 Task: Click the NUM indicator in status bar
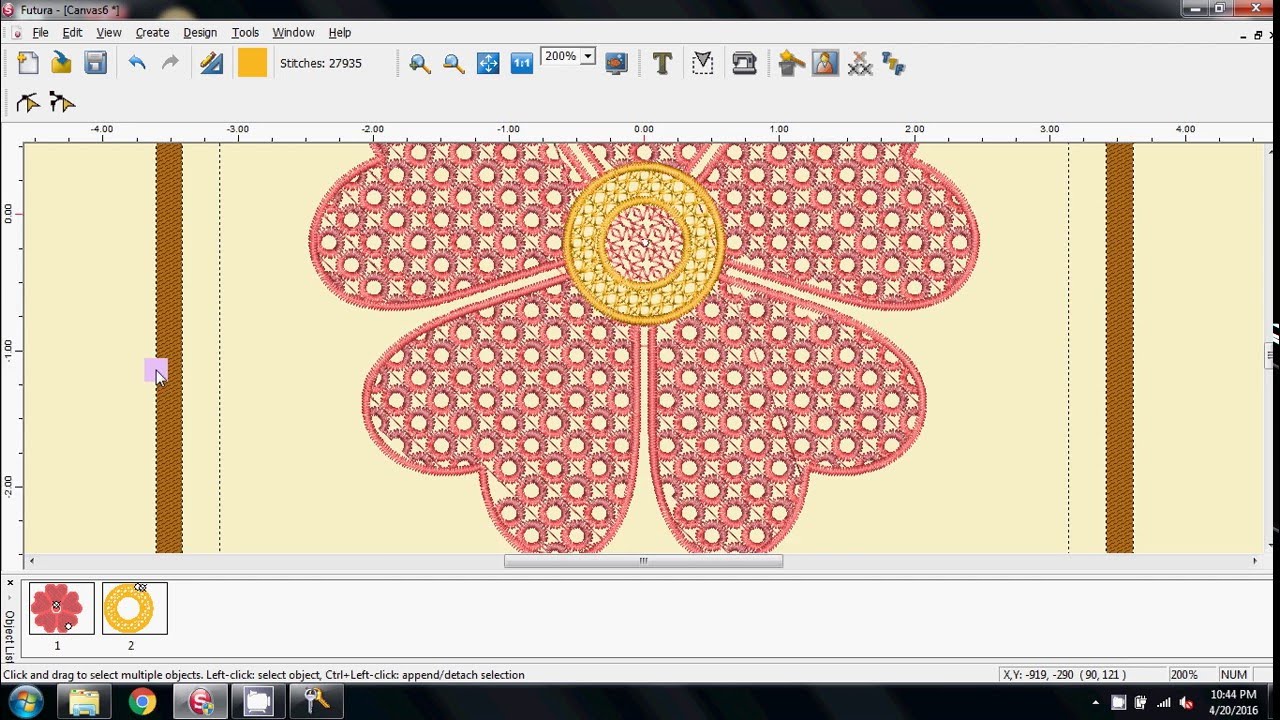1234,675
